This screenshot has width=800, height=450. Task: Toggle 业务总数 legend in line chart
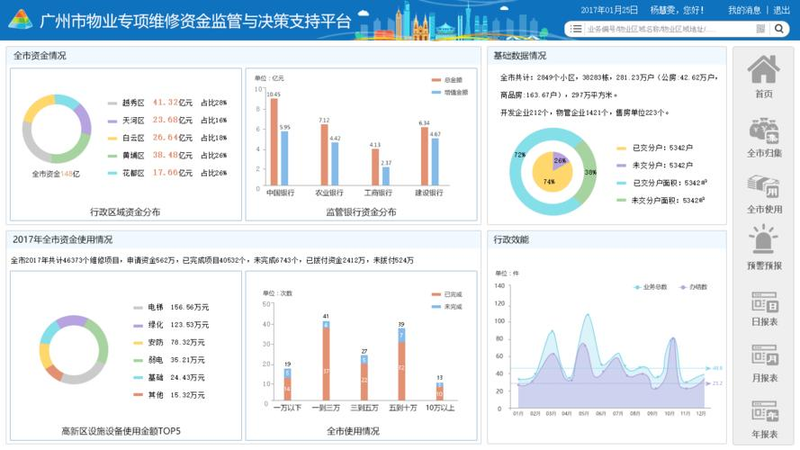(650, 287)
